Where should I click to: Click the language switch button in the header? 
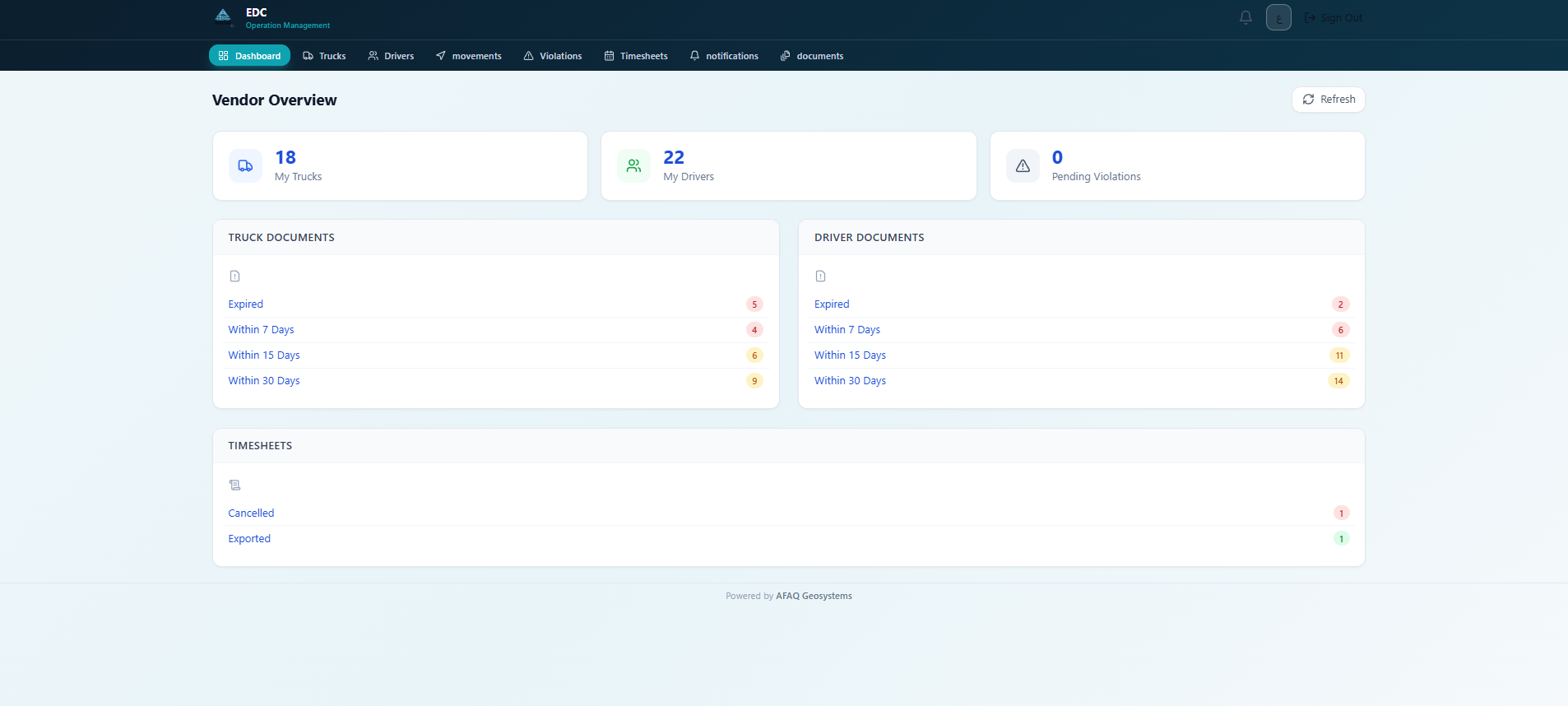[x=1278, y=17]
